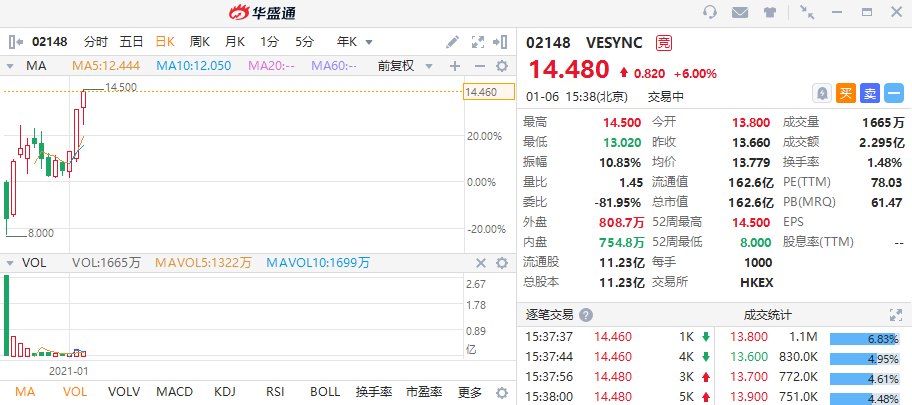Open customer service headset icon
Screen dimensions: 912x405
pos(710,12)
